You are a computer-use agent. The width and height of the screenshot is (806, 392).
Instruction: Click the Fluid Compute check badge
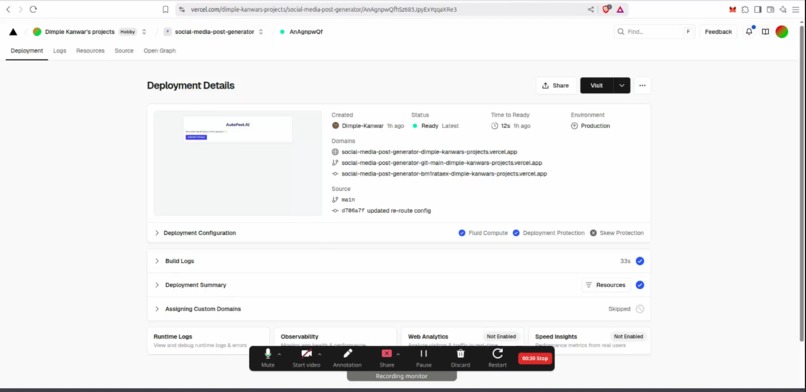pyautogui.click(x=462, y=233)
